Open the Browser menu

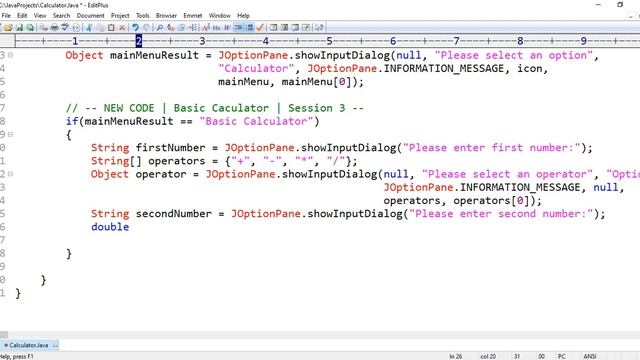tap(166, 16)
